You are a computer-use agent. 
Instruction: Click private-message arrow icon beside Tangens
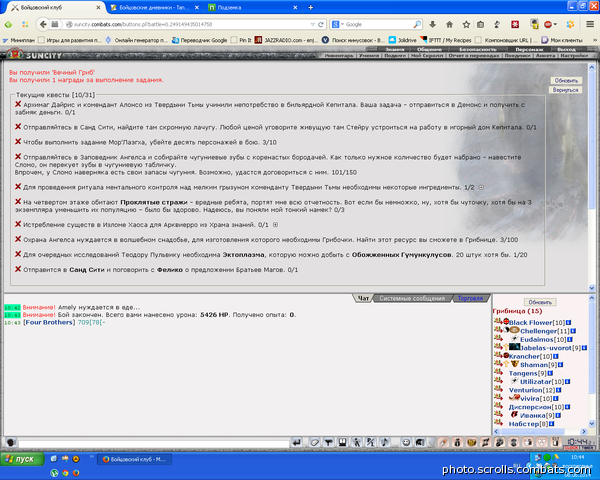click(498, 373)
